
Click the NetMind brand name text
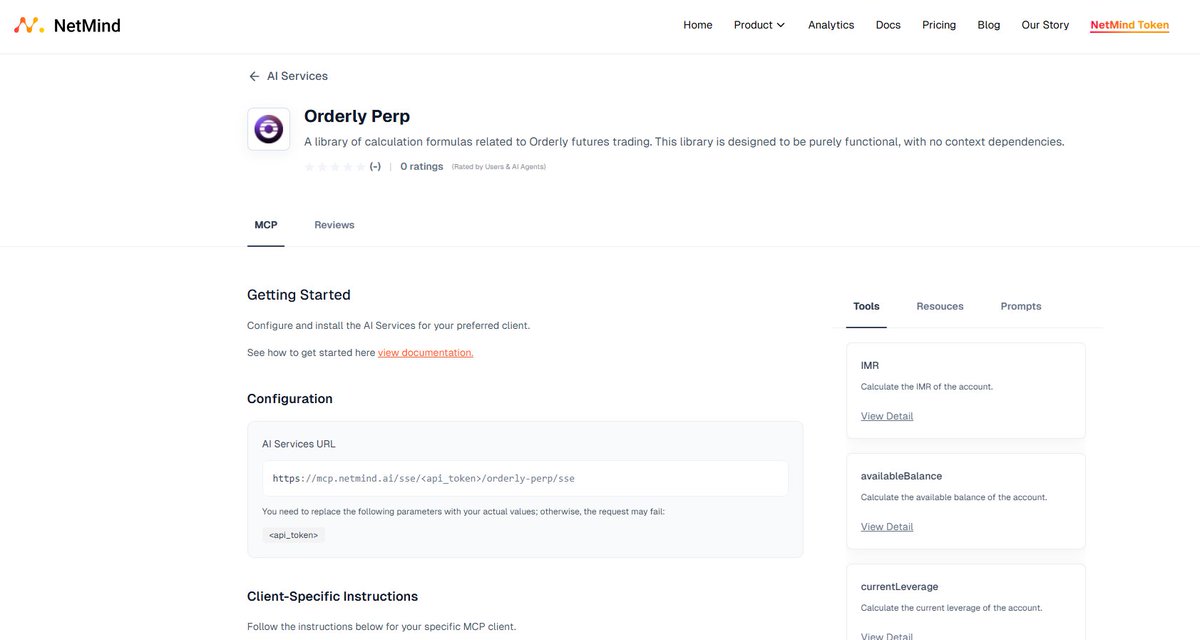pos(87,26)
